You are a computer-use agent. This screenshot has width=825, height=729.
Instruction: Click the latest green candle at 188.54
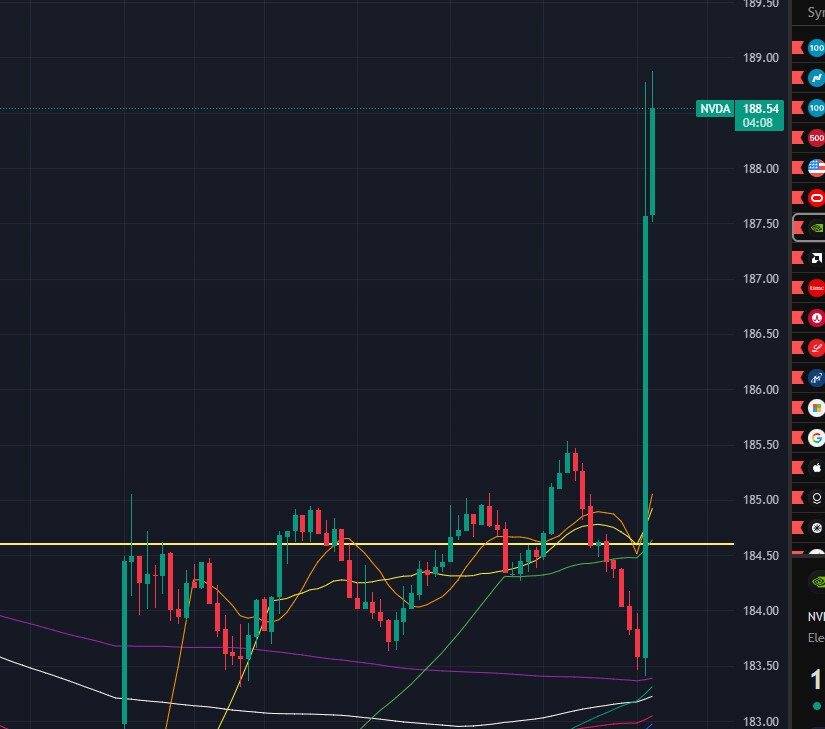[x=652, y=161]
